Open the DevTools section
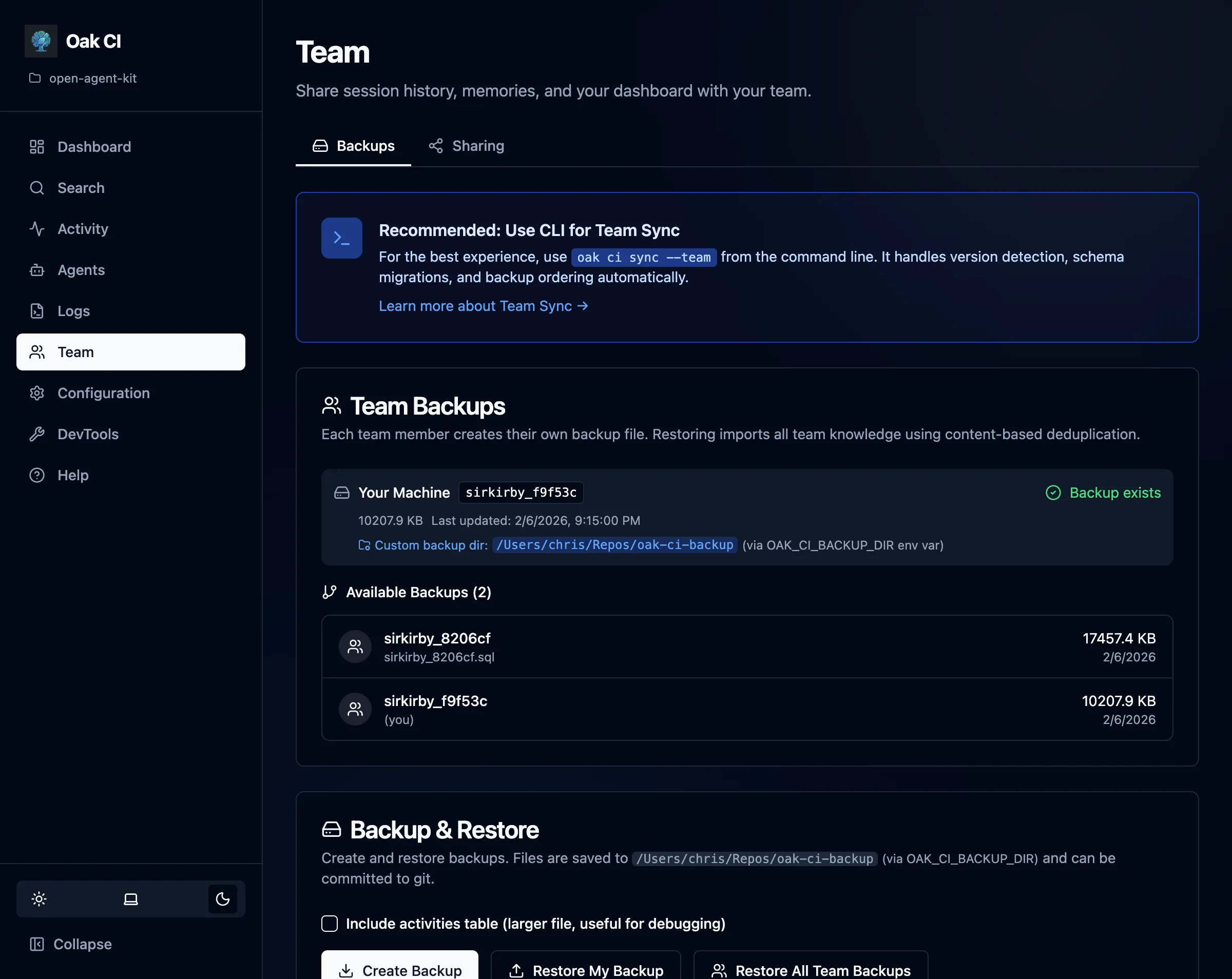The height and width of the screenshot is (979, 1232). pyautogui.click(x=88, y=434)
